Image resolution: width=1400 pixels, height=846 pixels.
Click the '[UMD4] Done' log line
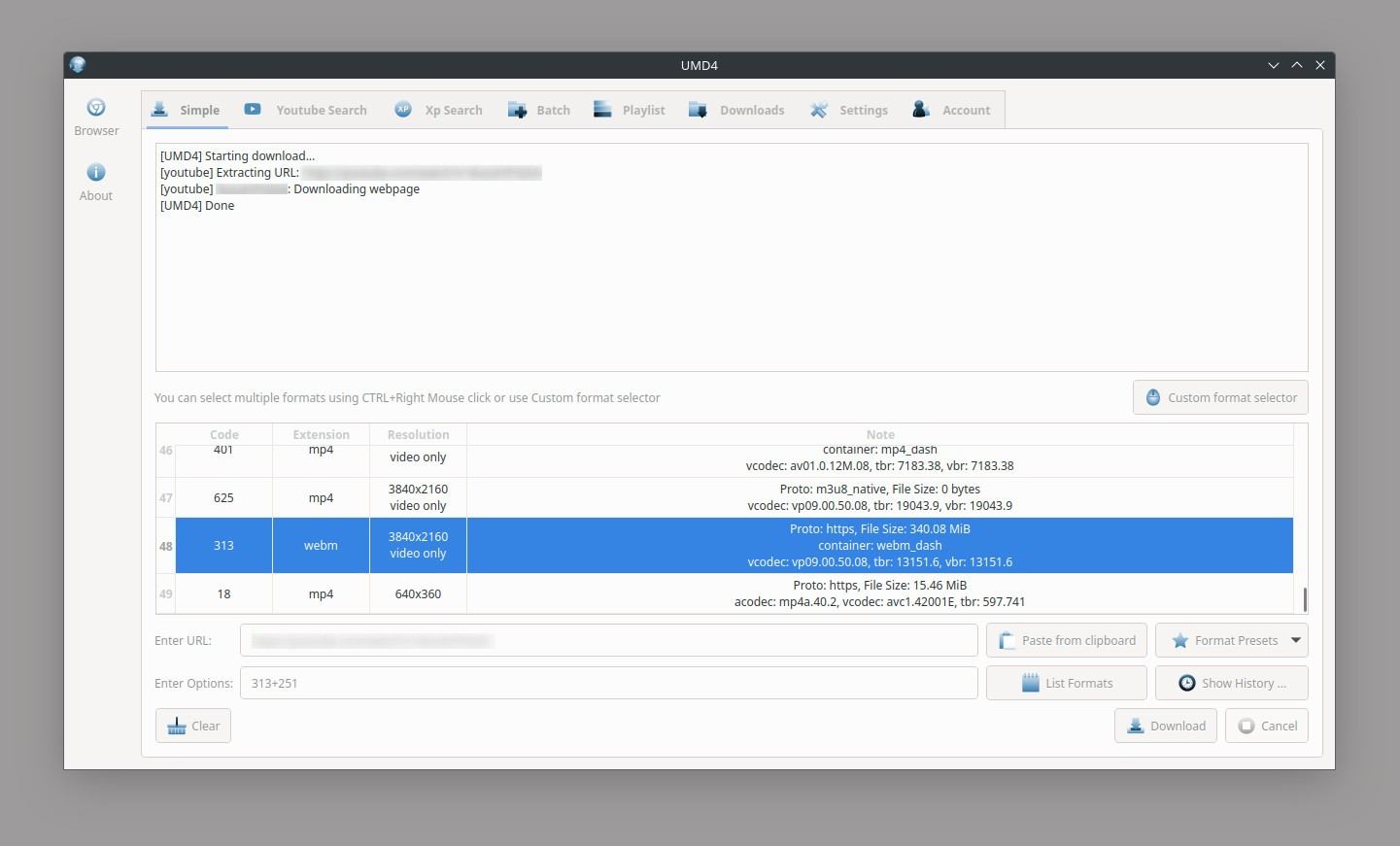tap(197, 205)
